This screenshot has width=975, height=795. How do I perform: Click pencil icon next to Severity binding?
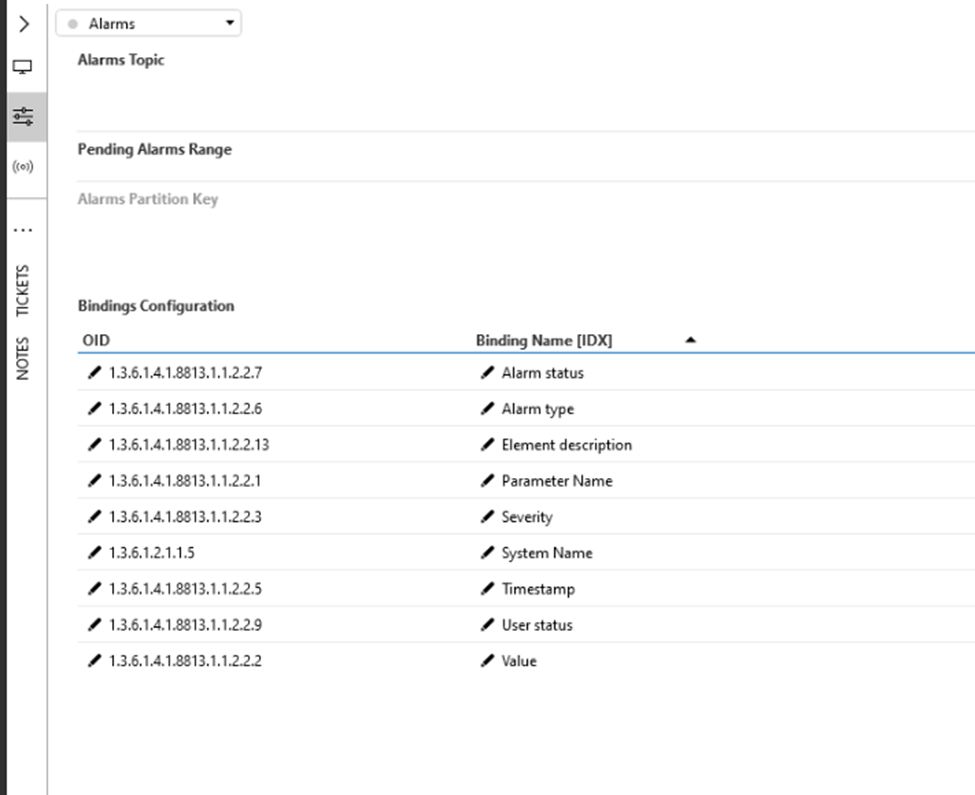click(487, 517)
